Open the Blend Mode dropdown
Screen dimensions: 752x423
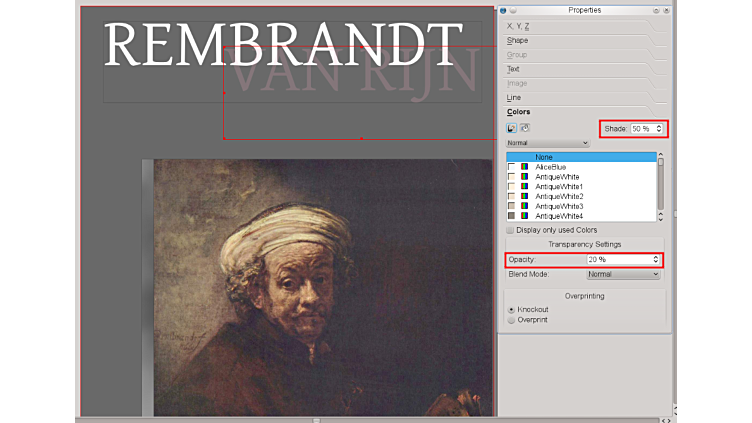[623, 274]
